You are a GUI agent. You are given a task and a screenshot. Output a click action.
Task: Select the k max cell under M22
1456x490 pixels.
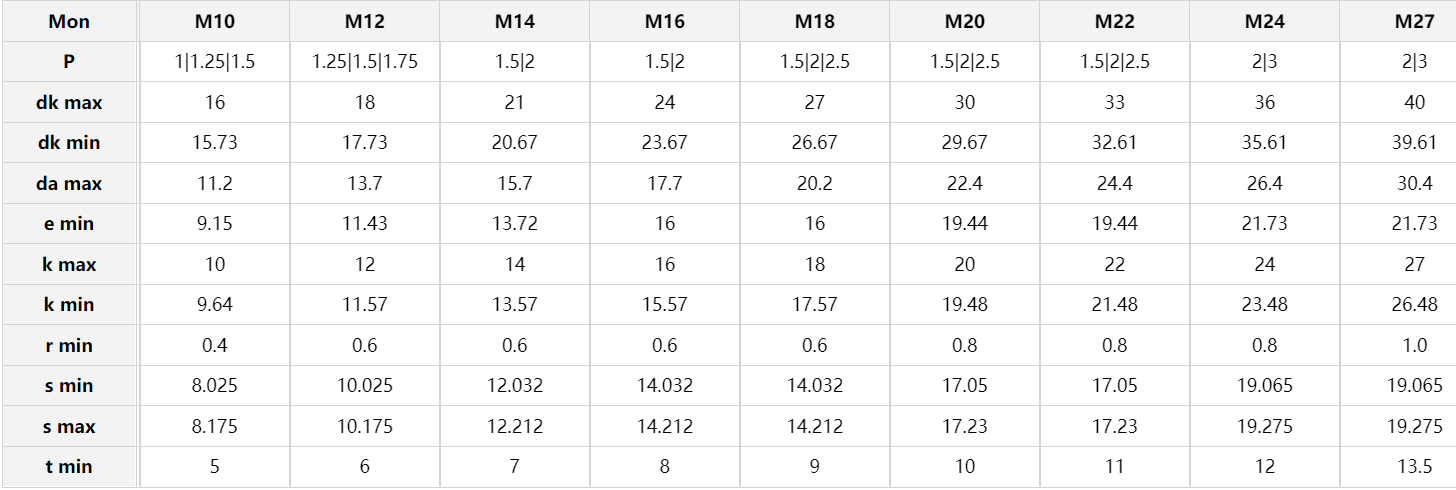click(x=1115, y=265)
